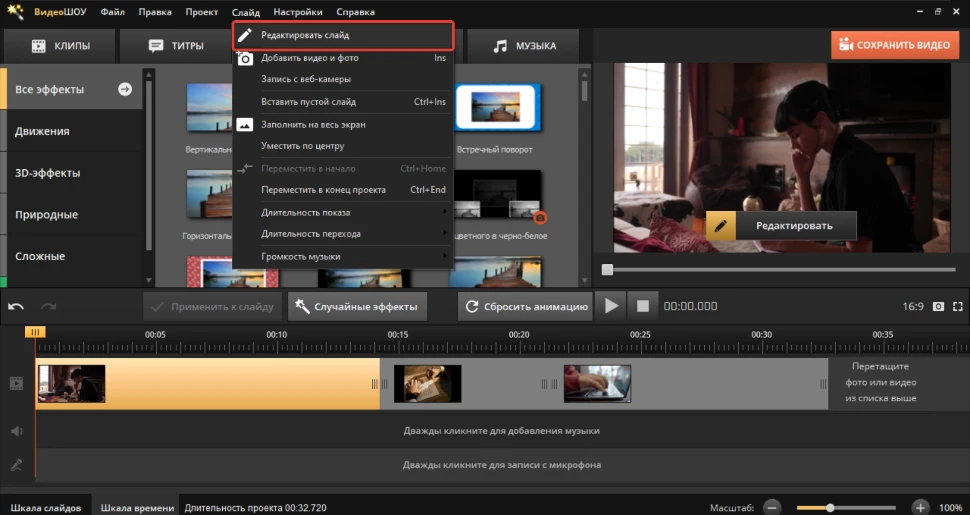Click СОХРАНИТЬ ВИДЕО button
The width and height of the screenshot is (970, 515).
point(895,45)
